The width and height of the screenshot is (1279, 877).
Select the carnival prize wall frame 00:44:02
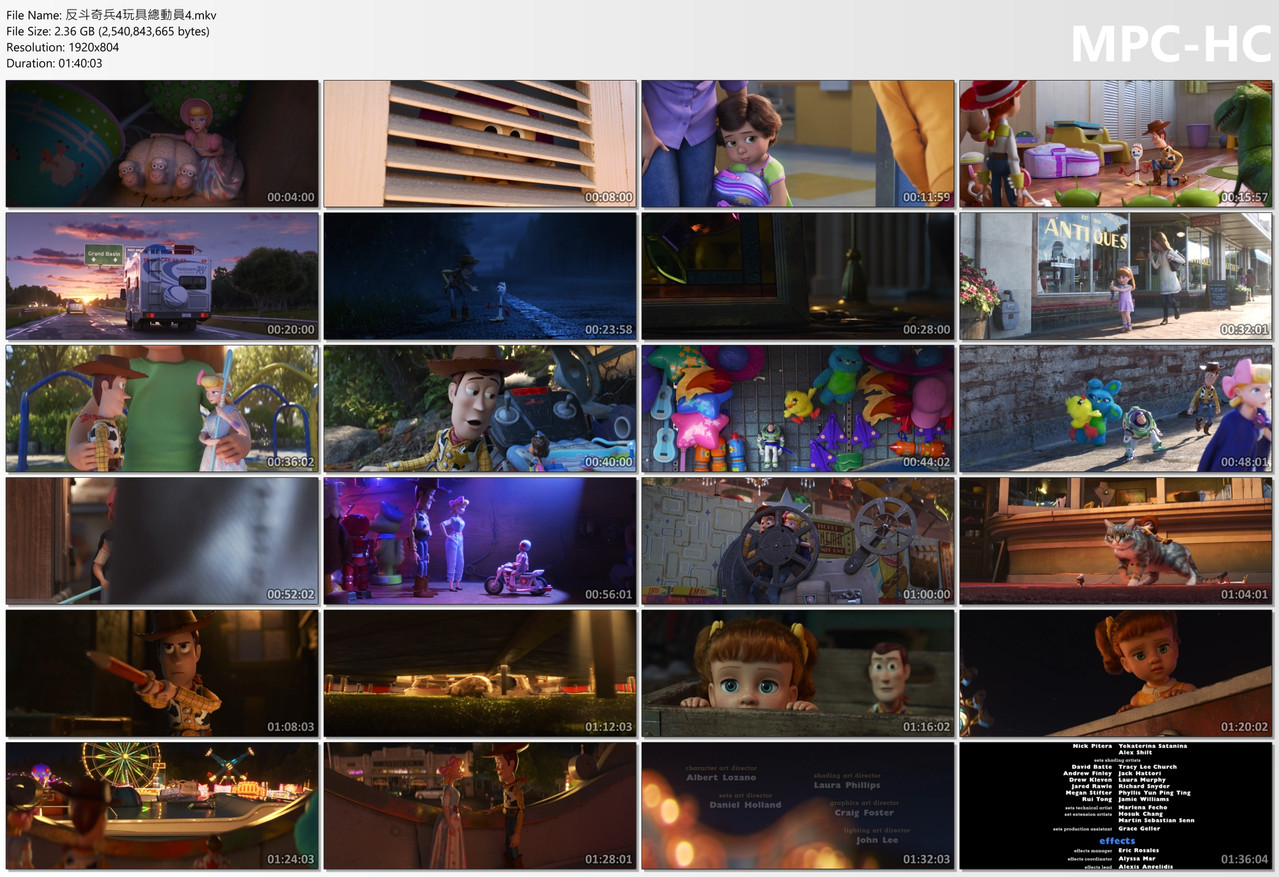pos(798,409)
